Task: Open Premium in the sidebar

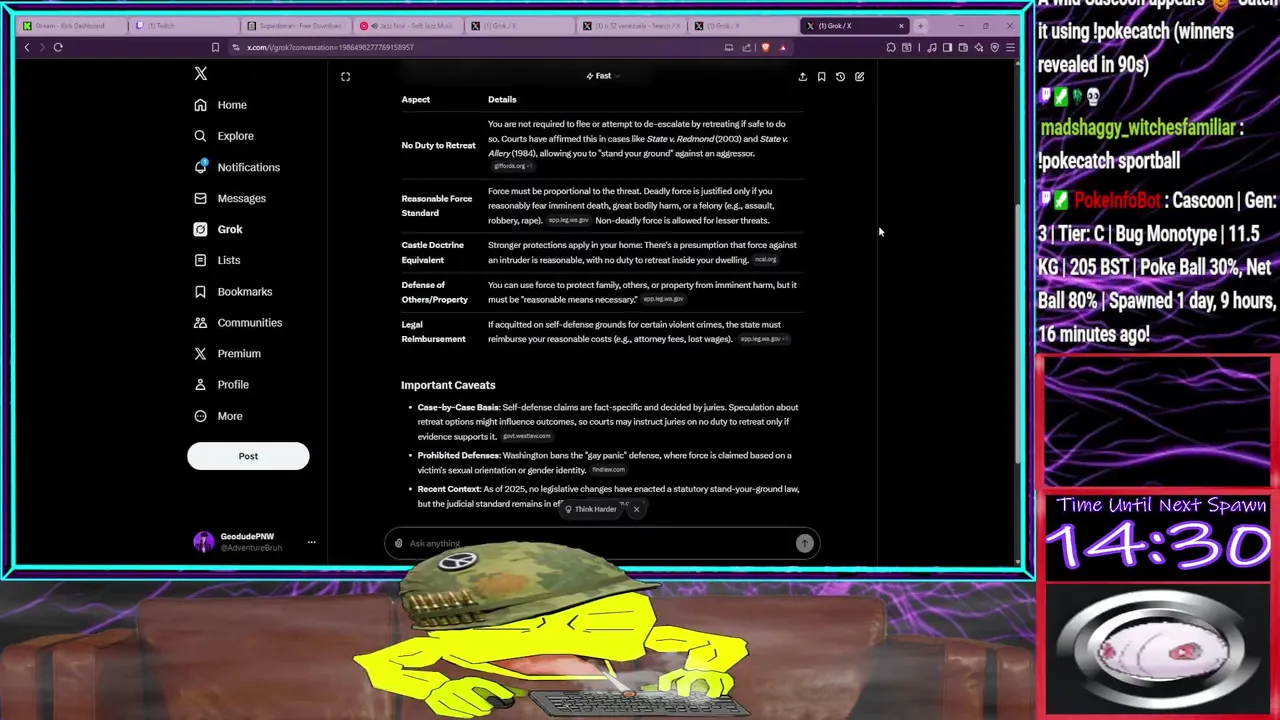Action: point(227,353)
